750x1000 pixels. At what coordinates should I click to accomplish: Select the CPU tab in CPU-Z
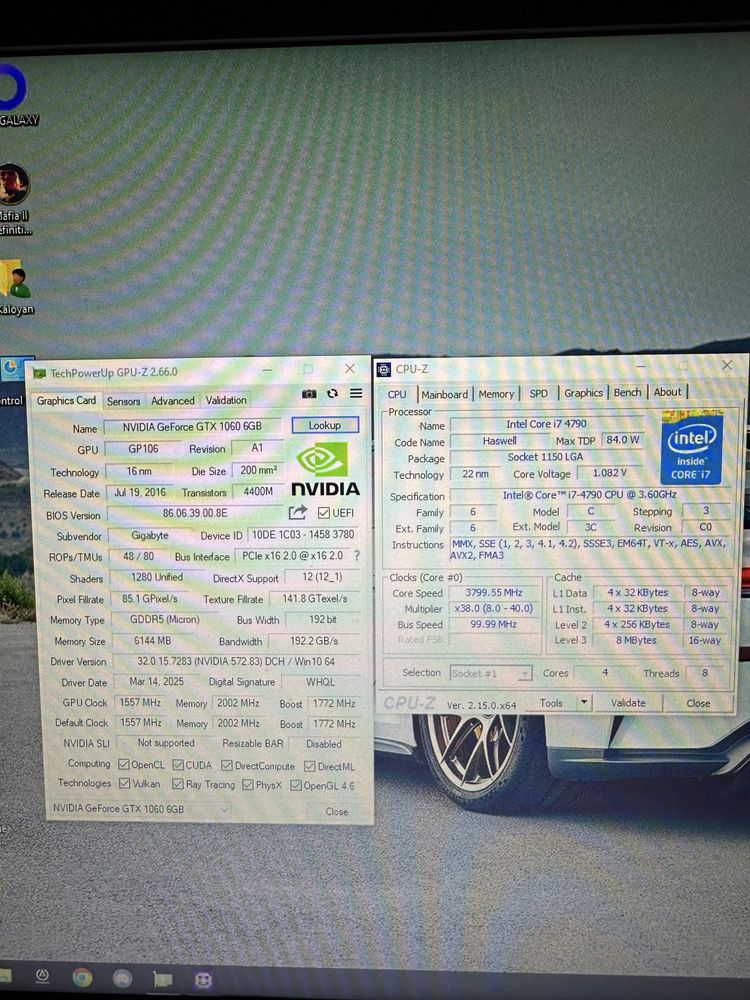[397, 393]
